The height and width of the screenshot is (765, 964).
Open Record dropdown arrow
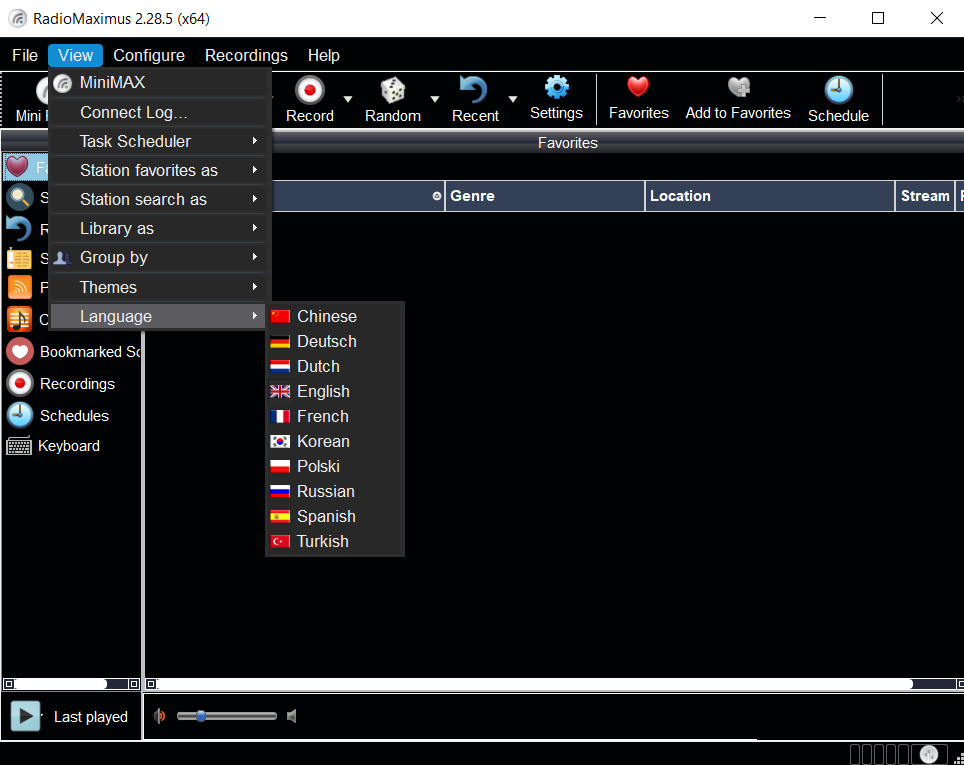(348, 99)
